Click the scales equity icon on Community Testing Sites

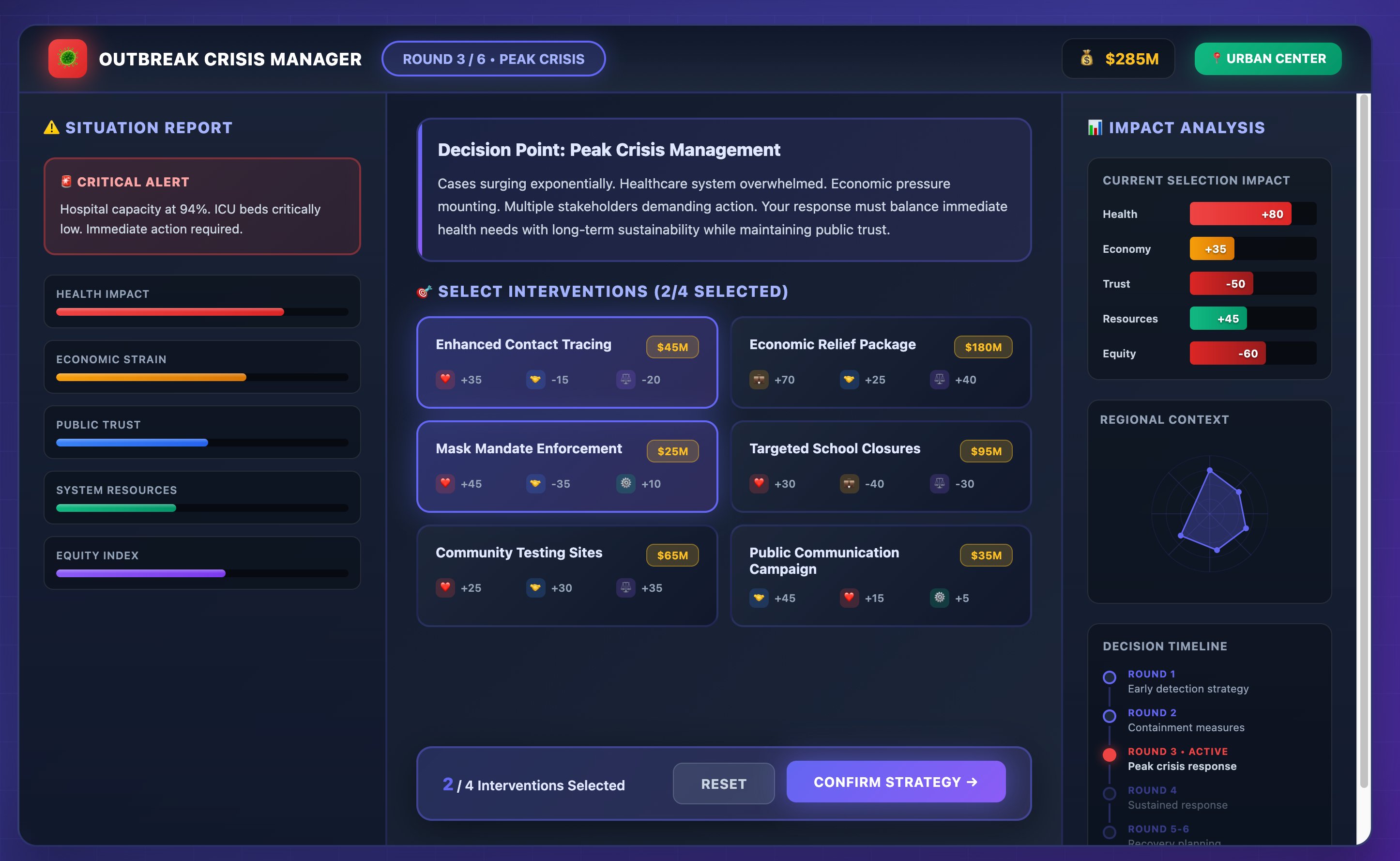pyautogui.click(x=625, y=588)
